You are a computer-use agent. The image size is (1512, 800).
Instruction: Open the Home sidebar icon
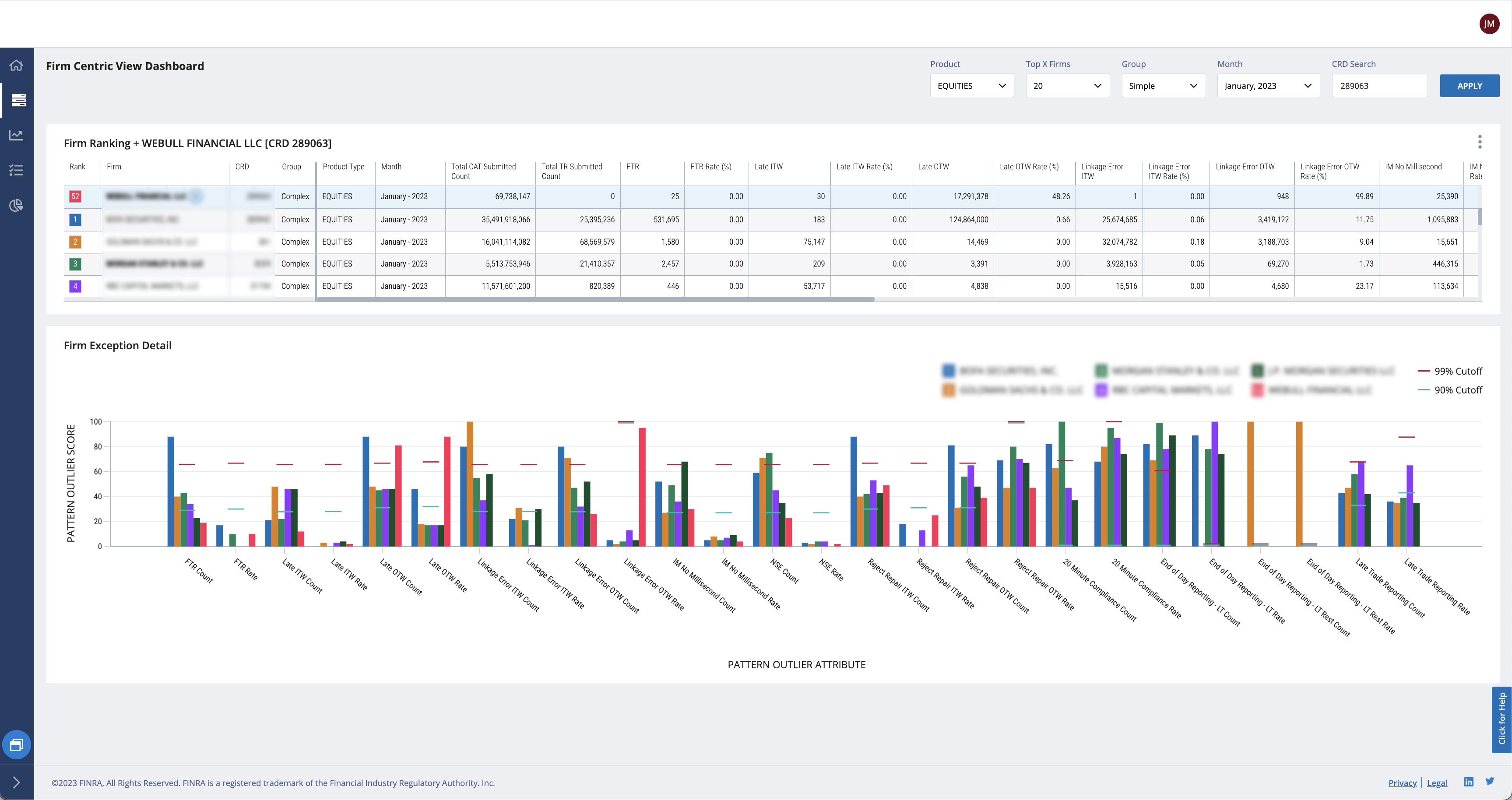coord(17,65)
